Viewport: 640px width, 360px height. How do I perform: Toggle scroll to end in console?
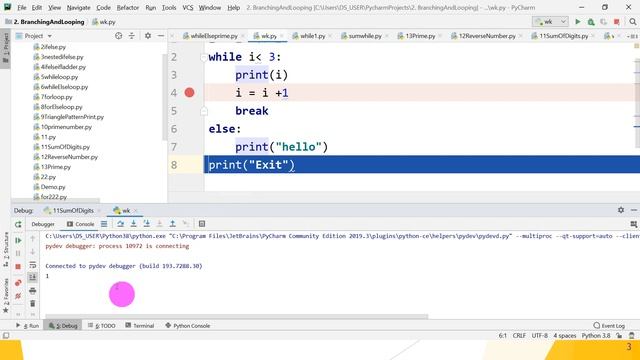click(x=33, y=278)
